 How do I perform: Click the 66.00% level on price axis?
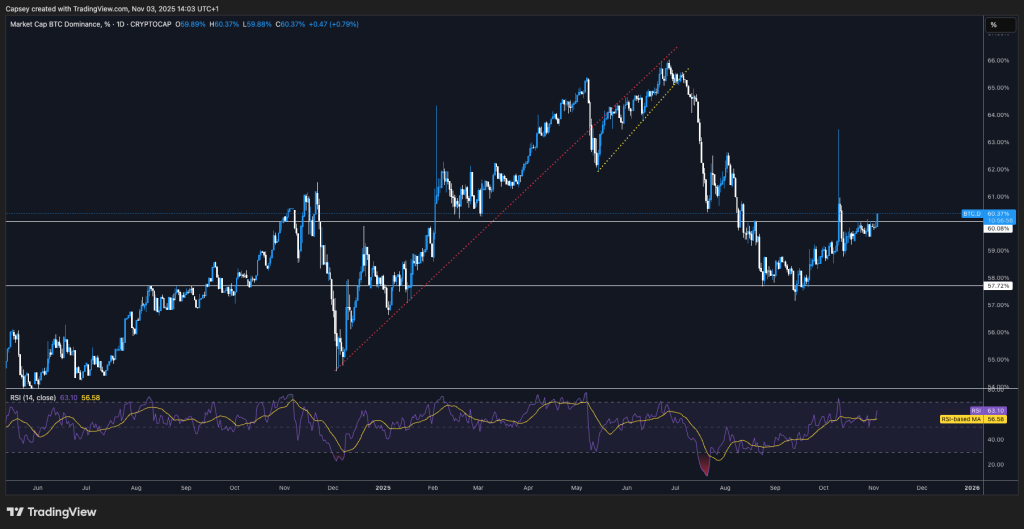[x=1000, y=60]
